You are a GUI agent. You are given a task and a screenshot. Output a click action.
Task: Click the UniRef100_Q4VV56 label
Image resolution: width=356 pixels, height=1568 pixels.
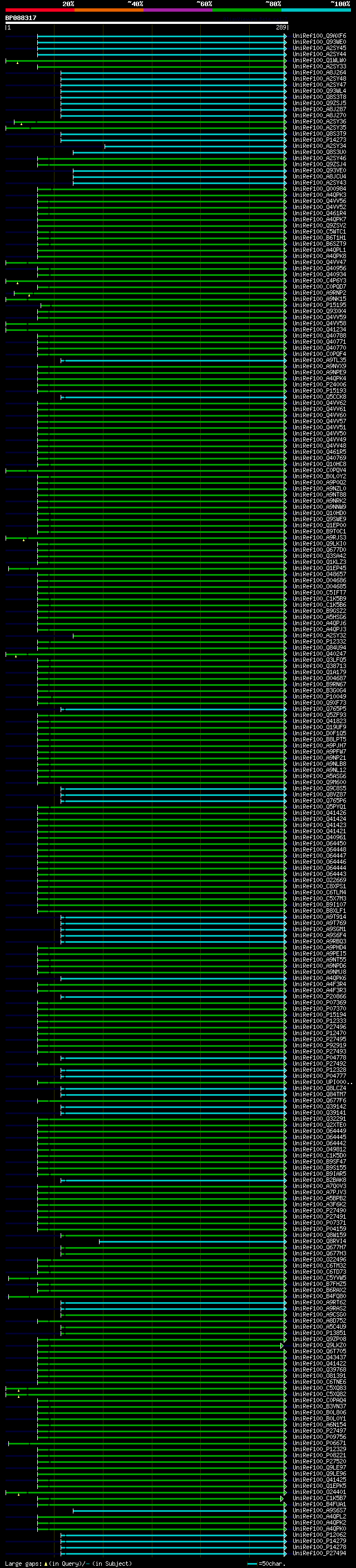point(319,201)
